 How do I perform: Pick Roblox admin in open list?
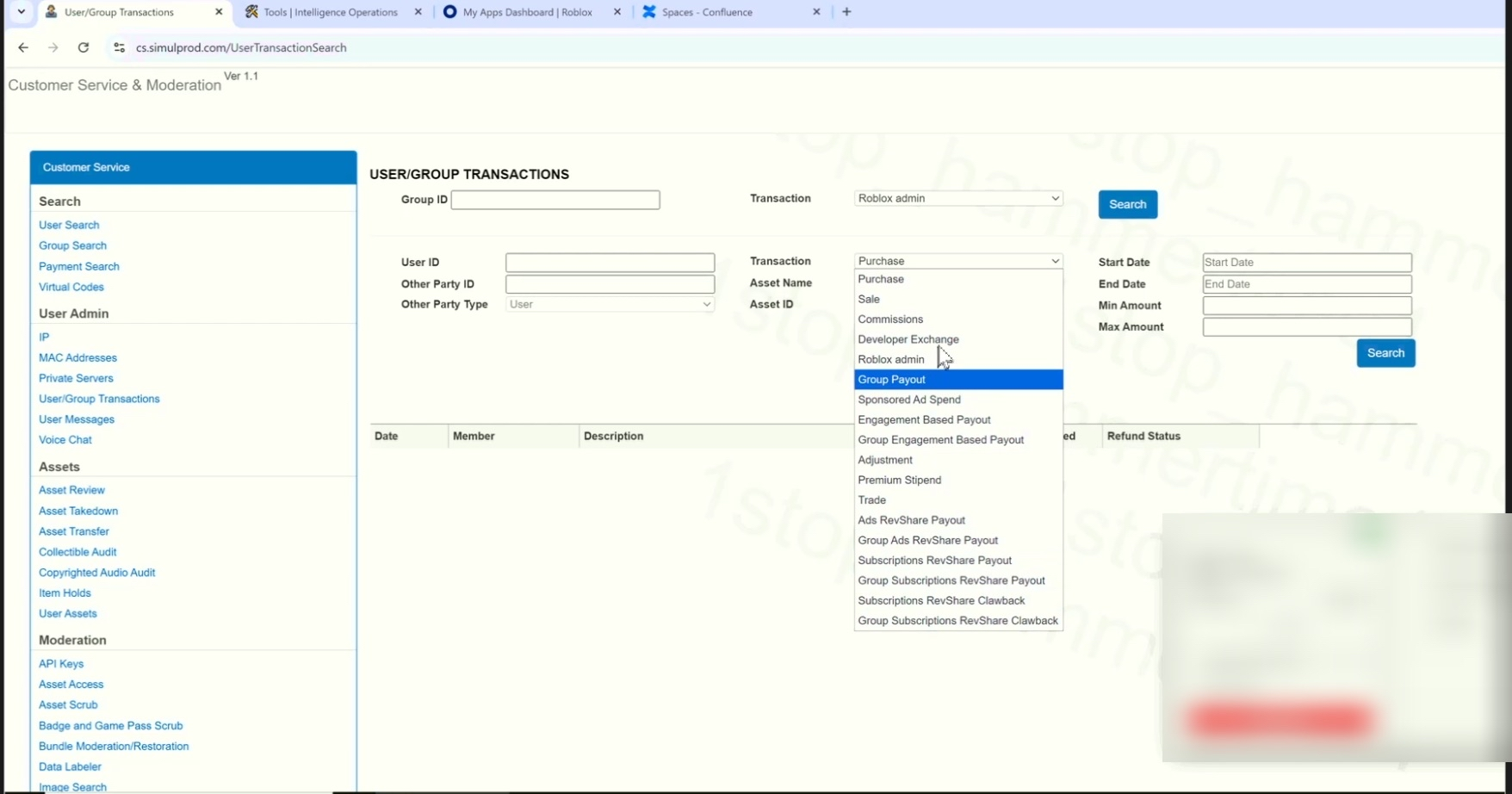958,359
